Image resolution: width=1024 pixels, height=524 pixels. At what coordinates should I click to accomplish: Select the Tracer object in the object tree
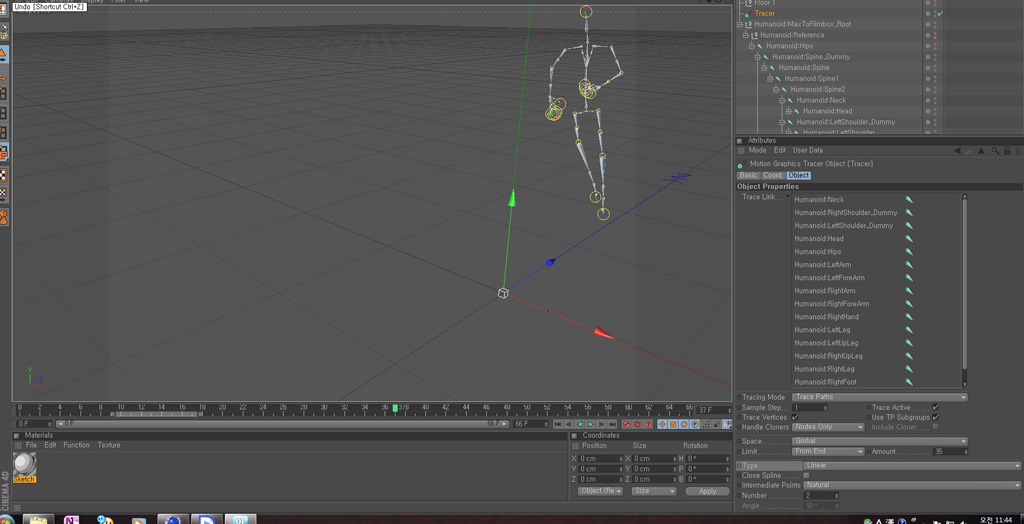(x=765, y=13)
